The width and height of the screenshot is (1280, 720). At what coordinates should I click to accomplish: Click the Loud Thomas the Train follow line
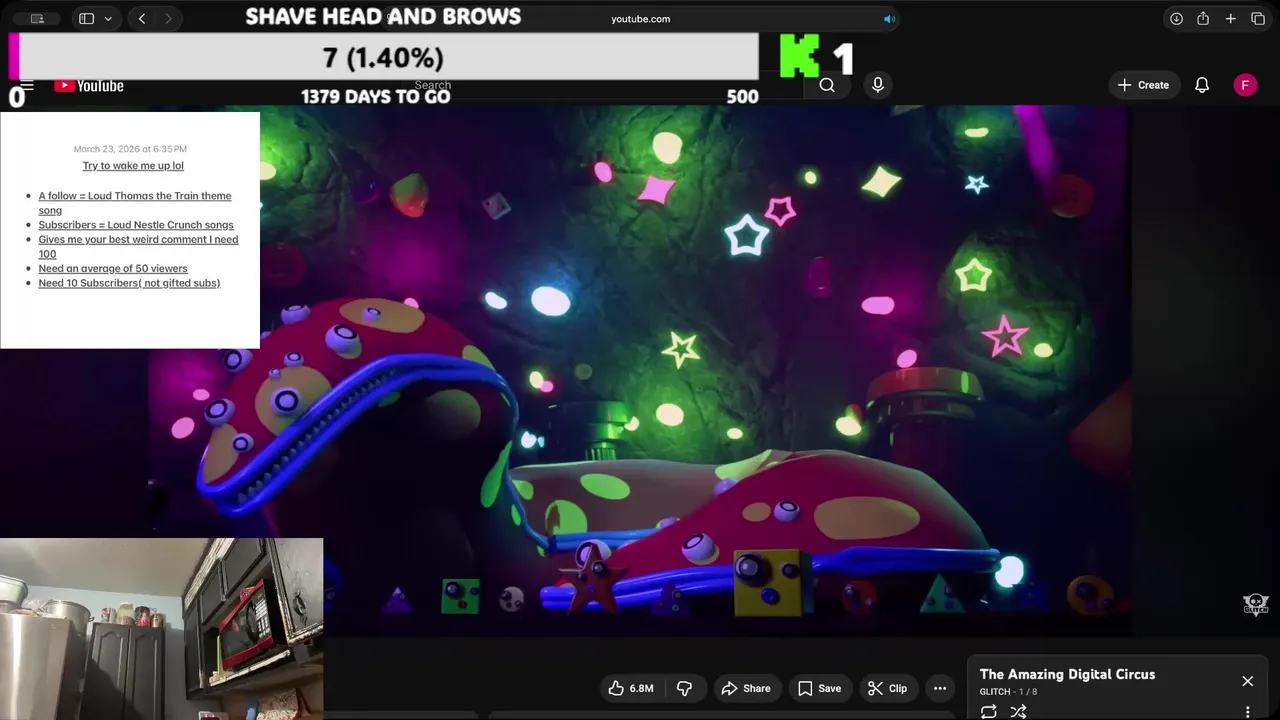pos(135,203)
